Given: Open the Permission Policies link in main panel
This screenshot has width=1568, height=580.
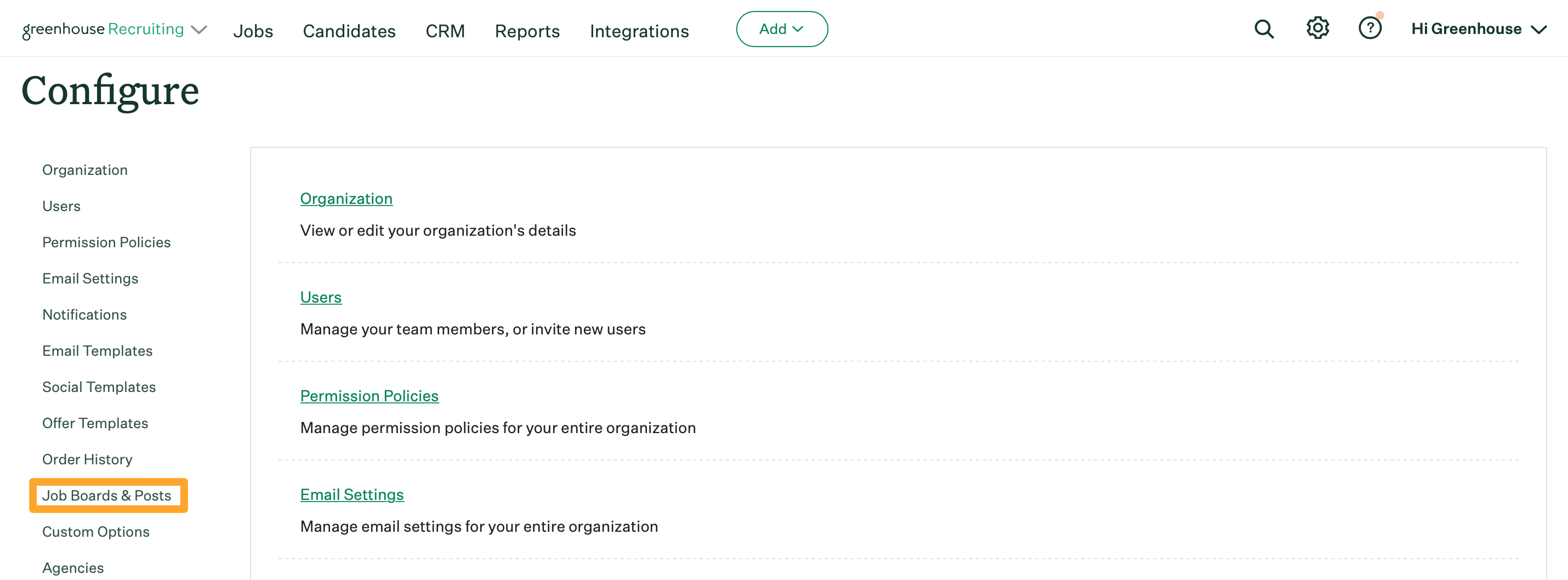Looking at the screenshot, I should tap(369, 396).
